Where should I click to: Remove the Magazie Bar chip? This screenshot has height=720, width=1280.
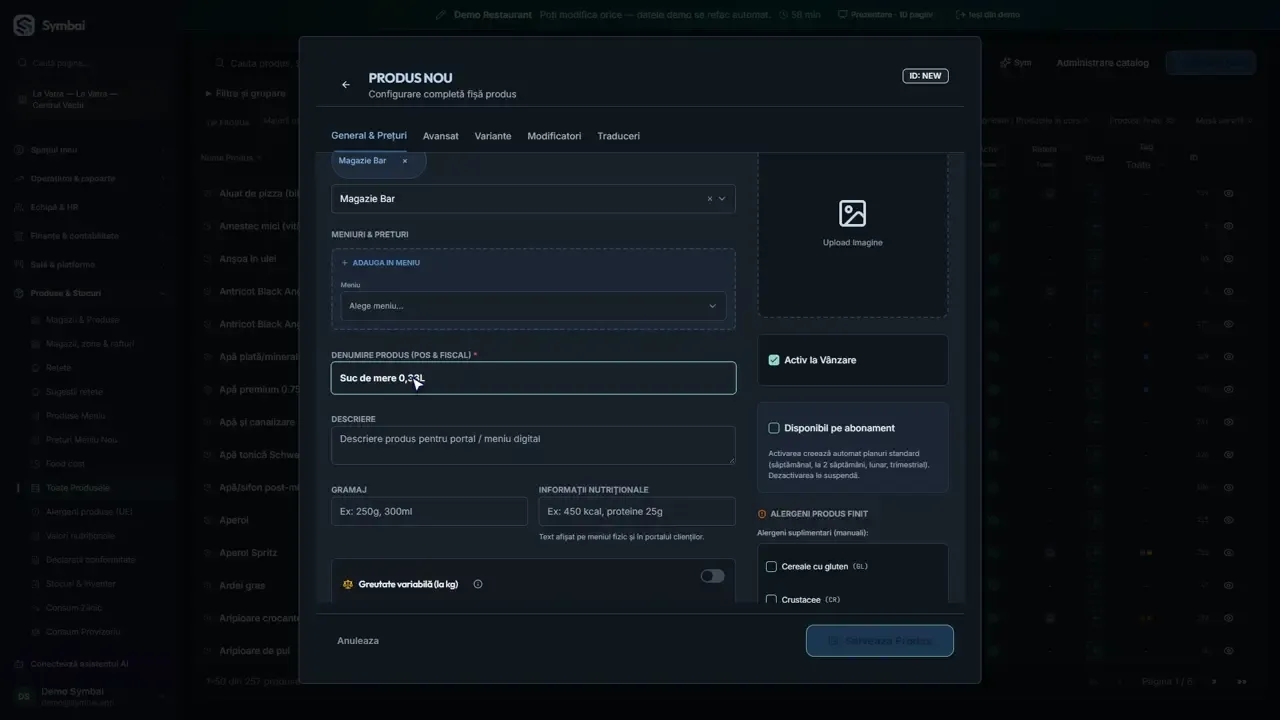click(405, 161)
